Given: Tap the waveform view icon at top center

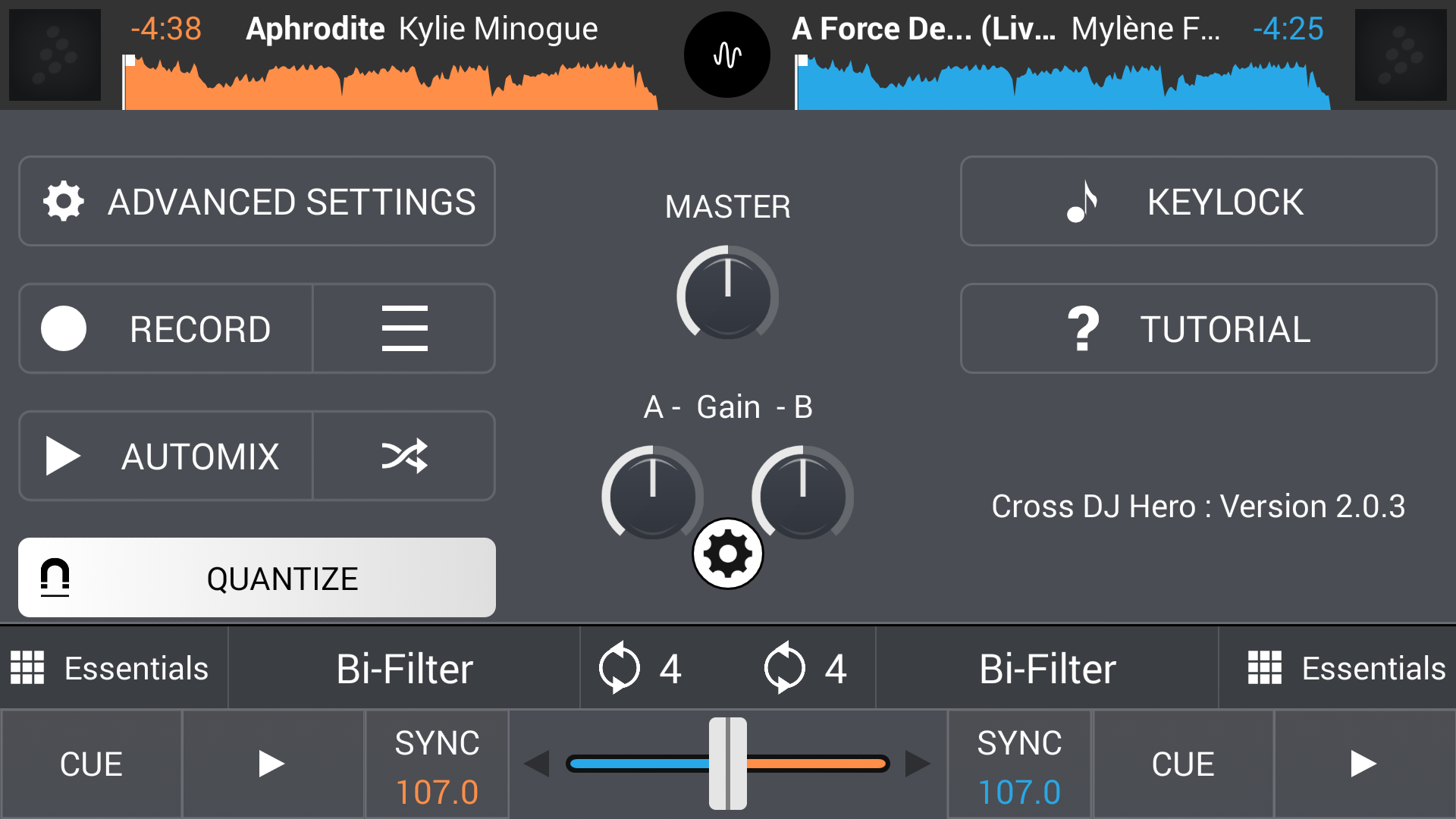Looking at the screenshot, I should pos(727,55).
